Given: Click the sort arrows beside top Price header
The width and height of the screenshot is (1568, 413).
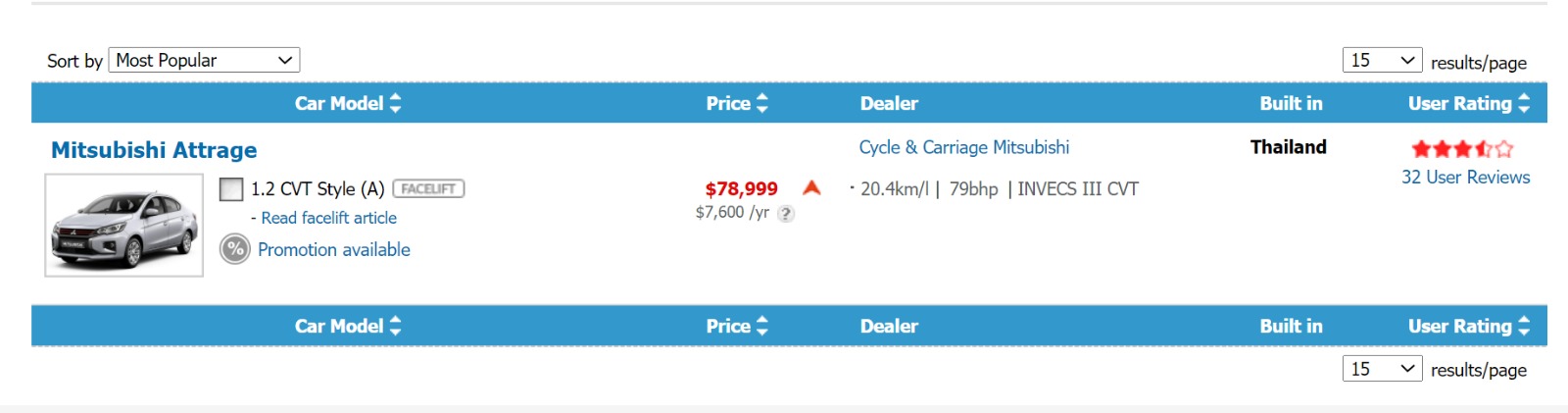Looking at the screenshot, I should tap(762, 103).
